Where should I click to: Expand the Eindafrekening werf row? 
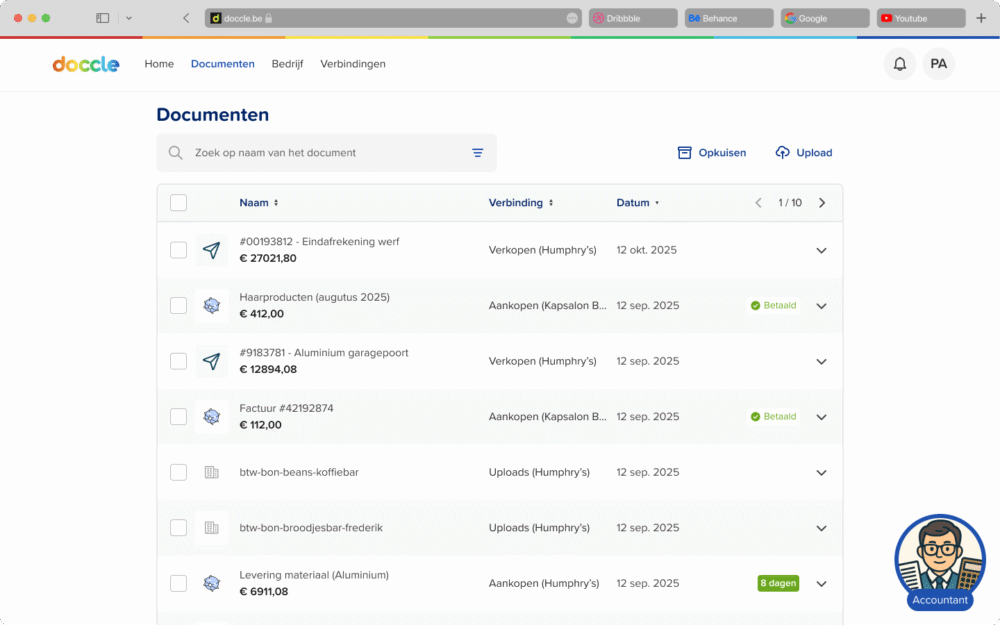[821, 250]
